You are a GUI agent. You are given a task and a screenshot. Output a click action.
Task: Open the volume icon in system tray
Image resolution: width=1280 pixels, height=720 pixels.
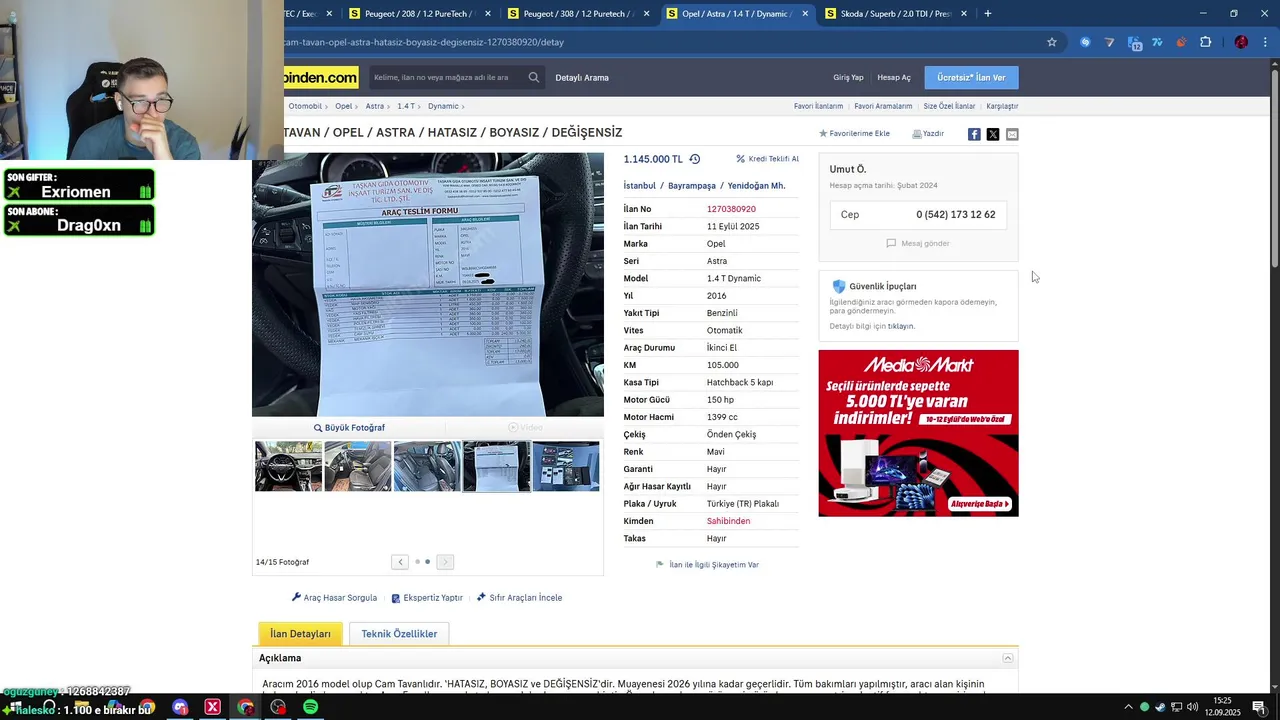coord(1192,707)
